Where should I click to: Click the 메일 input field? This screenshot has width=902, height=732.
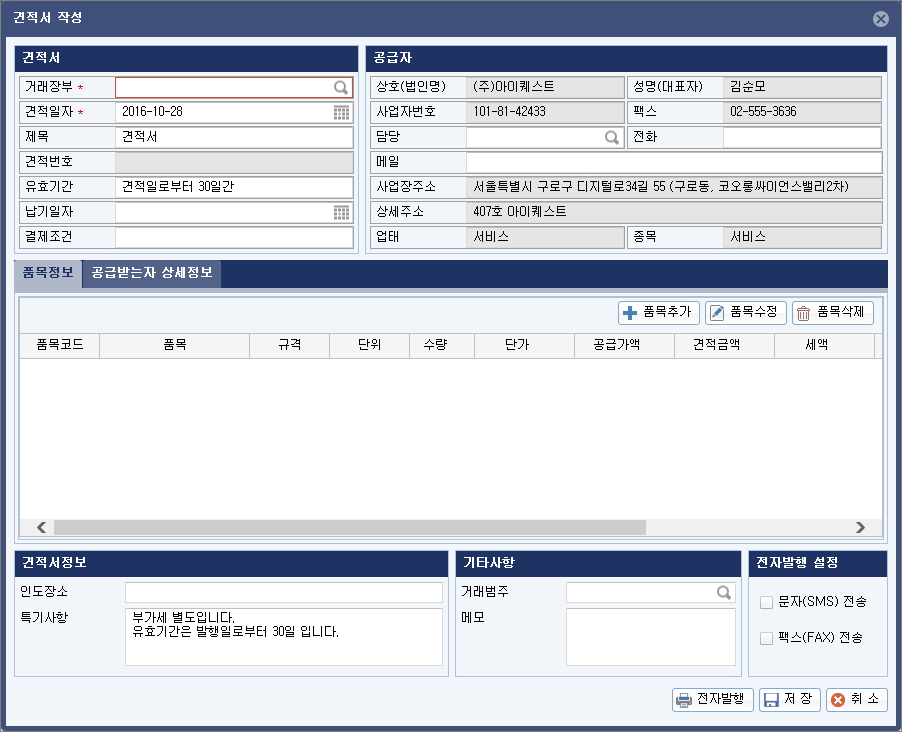pyautogui.click(x=674, y=162)
